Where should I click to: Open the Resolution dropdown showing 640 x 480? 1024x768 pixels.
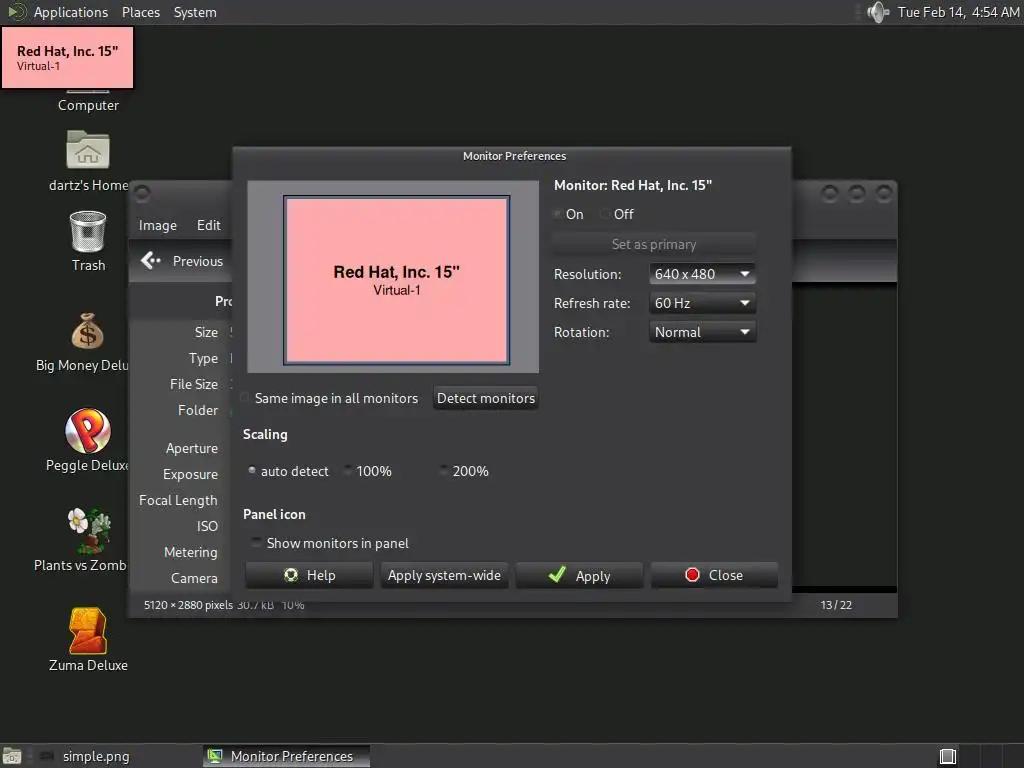pyautogui.click(x=702, y=274)
